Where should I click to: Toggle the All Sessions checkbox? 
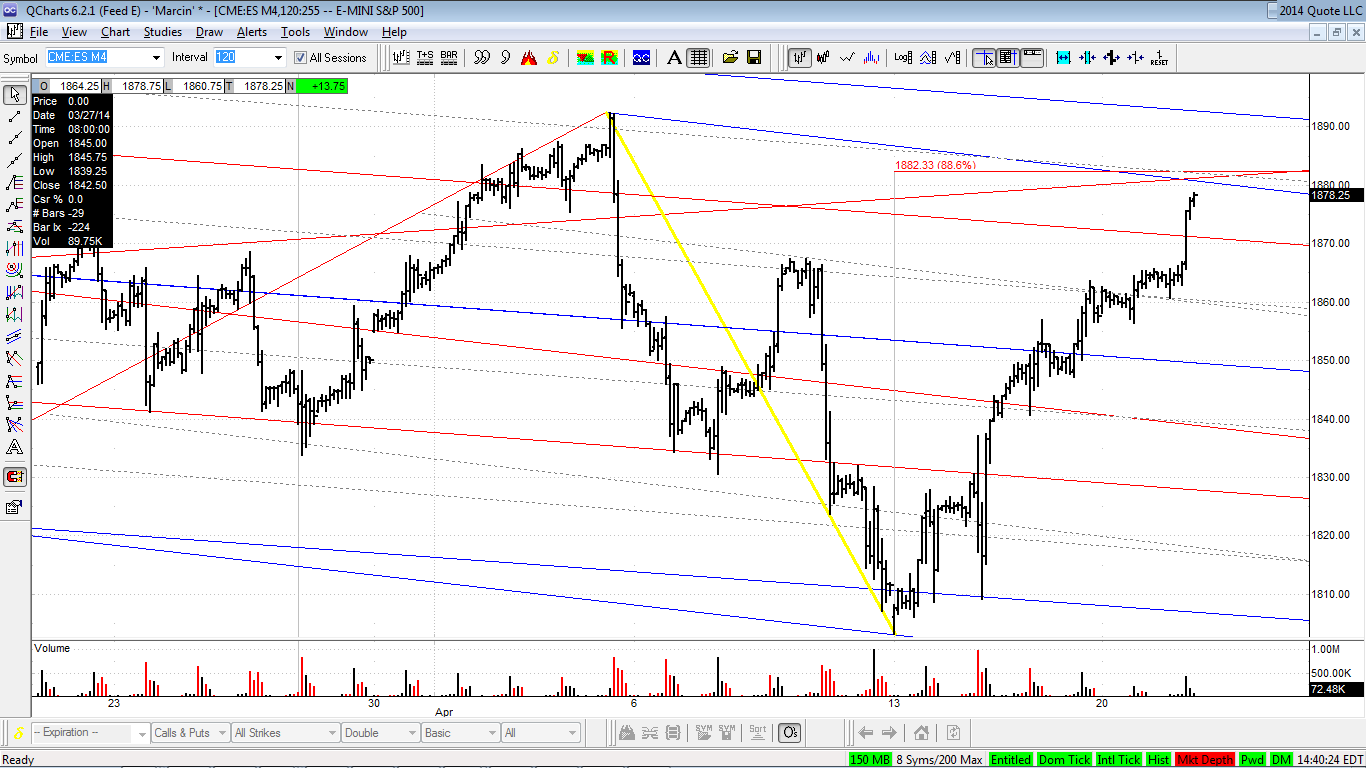pyautogui.click(x=300, y=58)
